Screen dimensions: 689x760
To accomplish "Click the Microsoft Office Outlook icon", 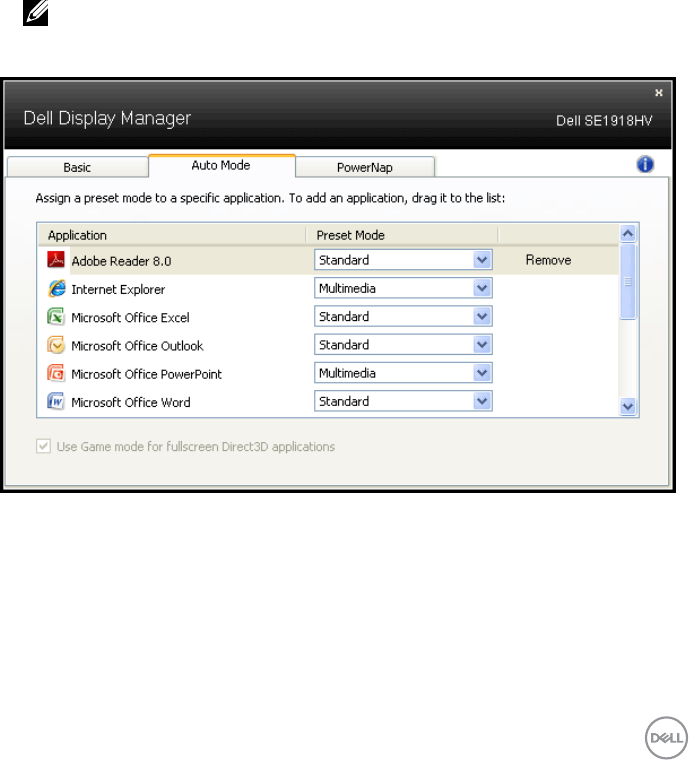I will coord(56,345).
